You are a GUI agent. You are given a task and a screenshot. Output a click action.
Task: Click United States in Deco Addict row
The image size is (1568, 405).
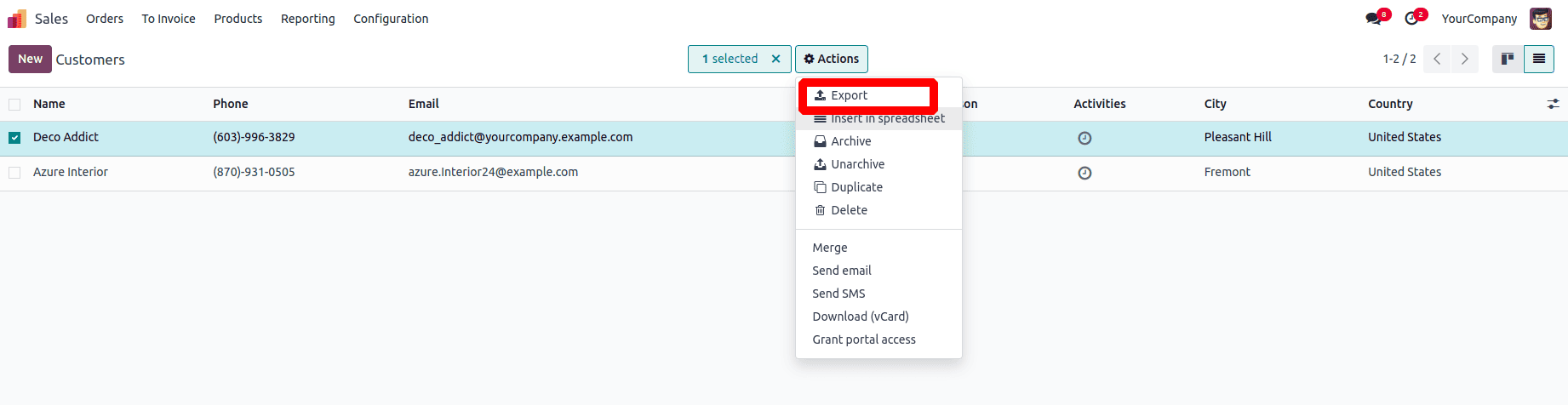coord(1405,137)
